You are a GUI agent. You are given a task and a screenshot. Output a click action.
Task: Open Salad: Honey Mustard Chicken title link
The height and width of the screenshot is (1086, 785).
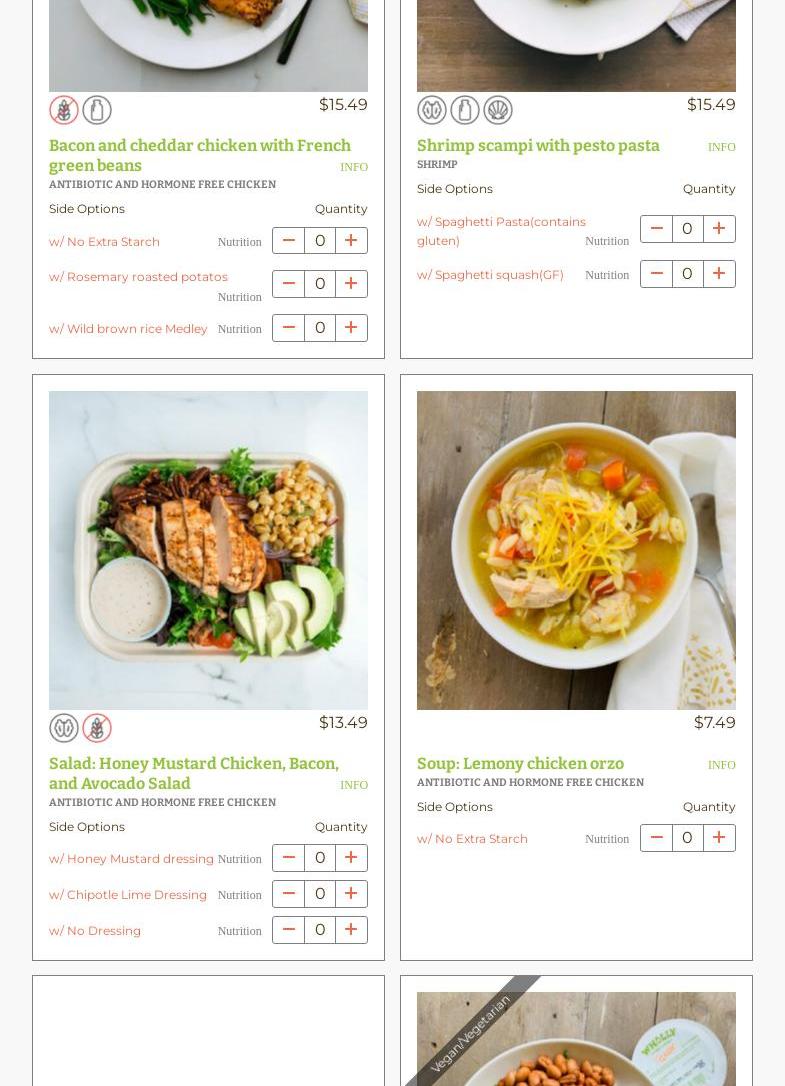[x=194, y=773]
